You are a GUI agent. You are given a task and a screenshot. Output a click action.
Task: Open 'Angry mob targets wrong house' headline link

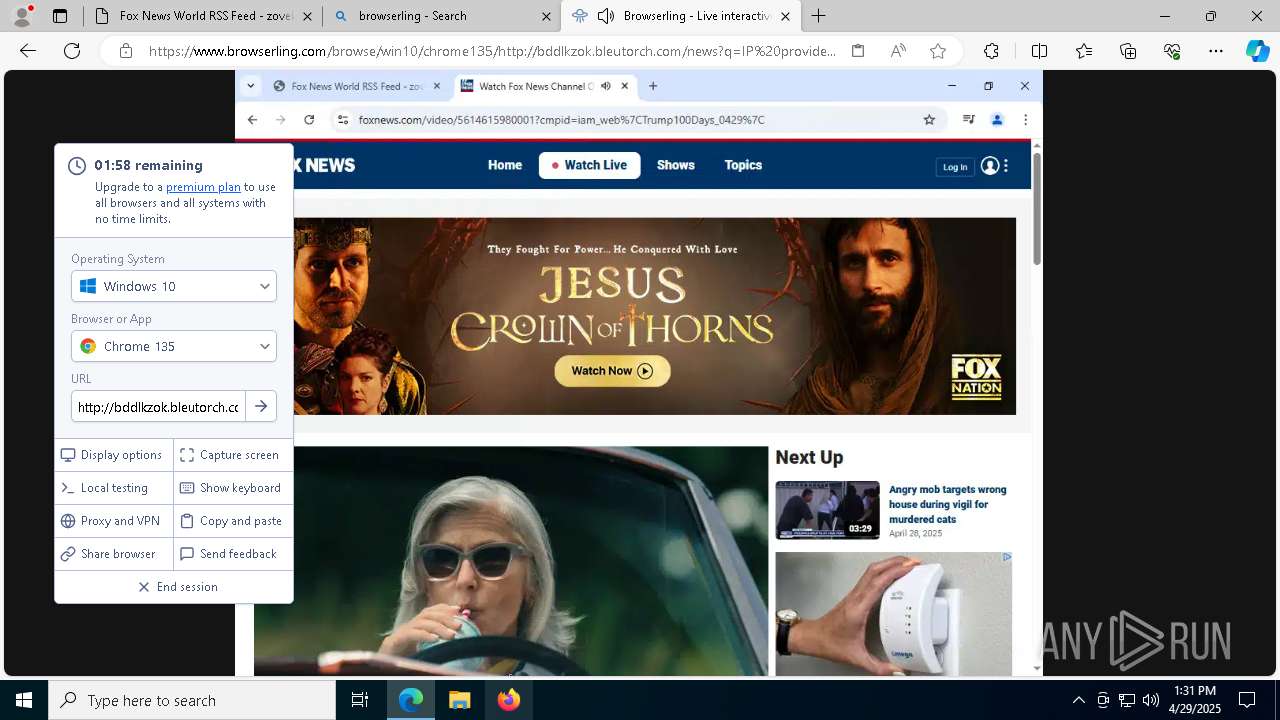pos(947,504)
